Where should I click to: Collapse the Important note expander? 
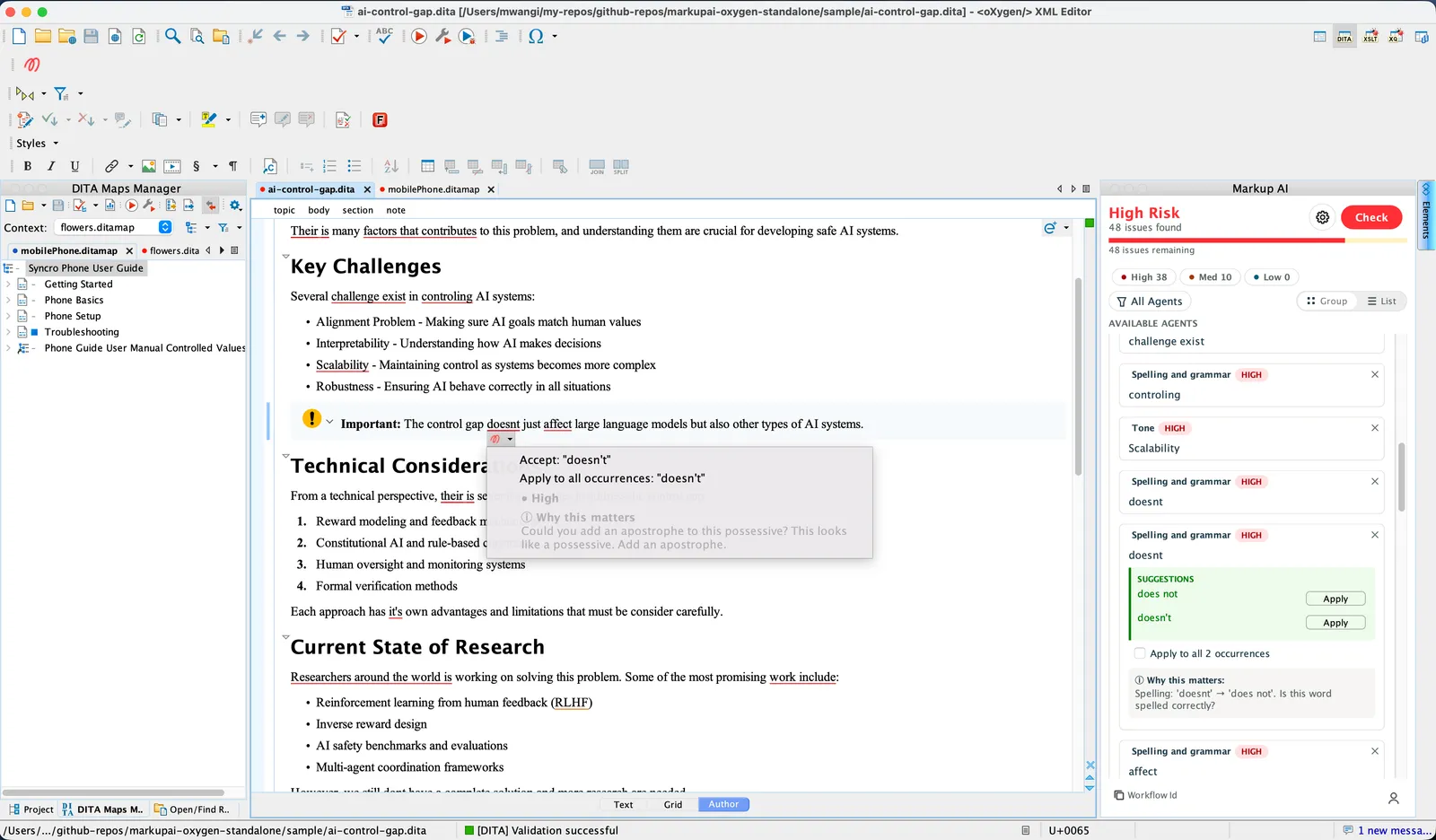pyautogui.click(x=329, y=422)
